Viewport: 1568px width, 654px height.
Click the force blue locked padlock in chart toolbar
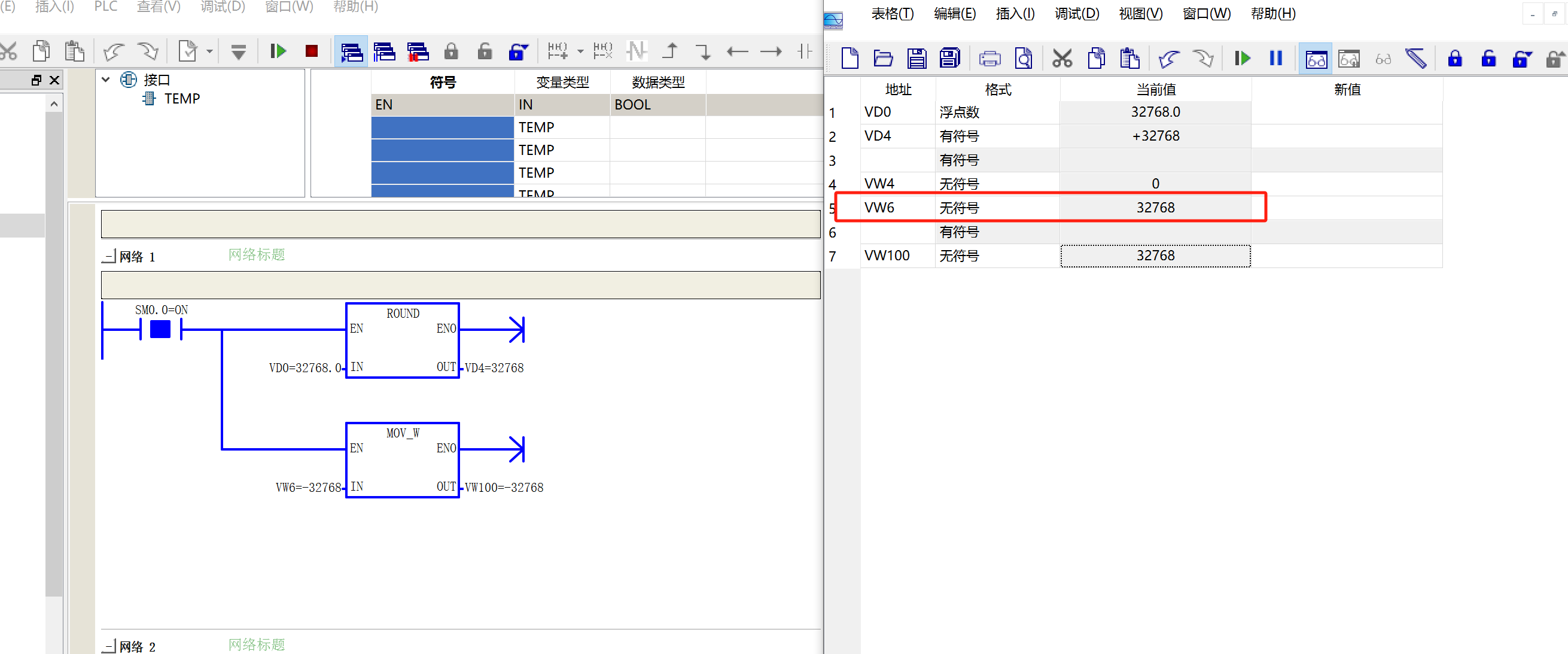click(1455, 59)
